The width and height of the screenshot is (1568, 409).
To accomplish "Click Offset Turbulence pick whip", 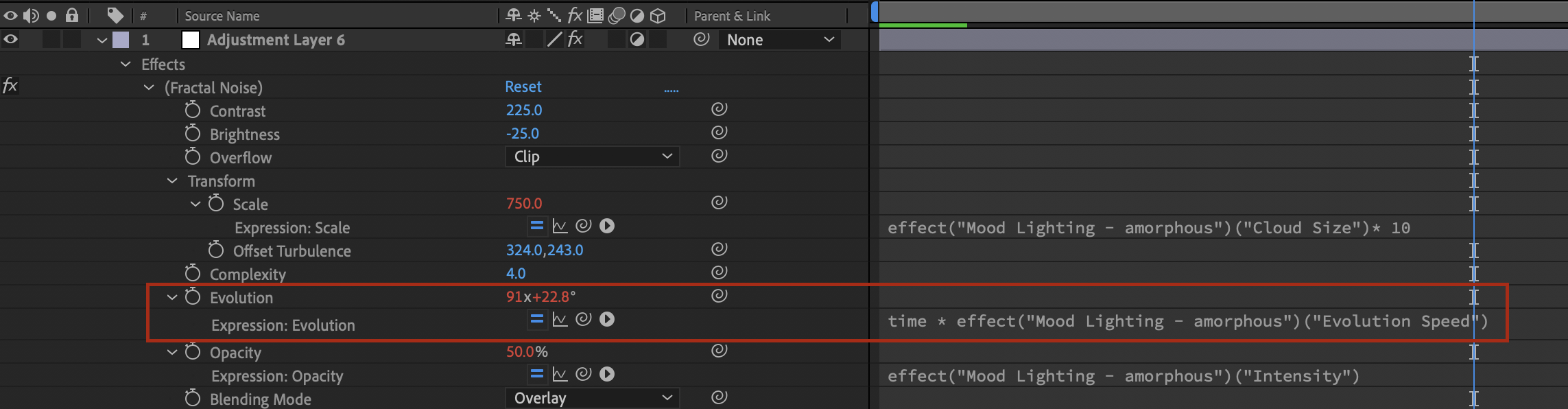I will pos(719,249).
